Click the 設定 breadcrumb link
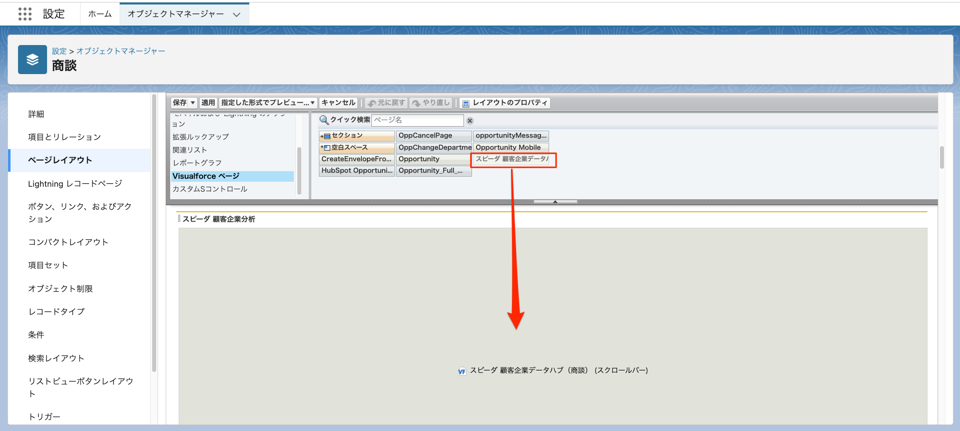Viewport: 960px width, 431px height. pyautogui.click(x=59, y=51)
